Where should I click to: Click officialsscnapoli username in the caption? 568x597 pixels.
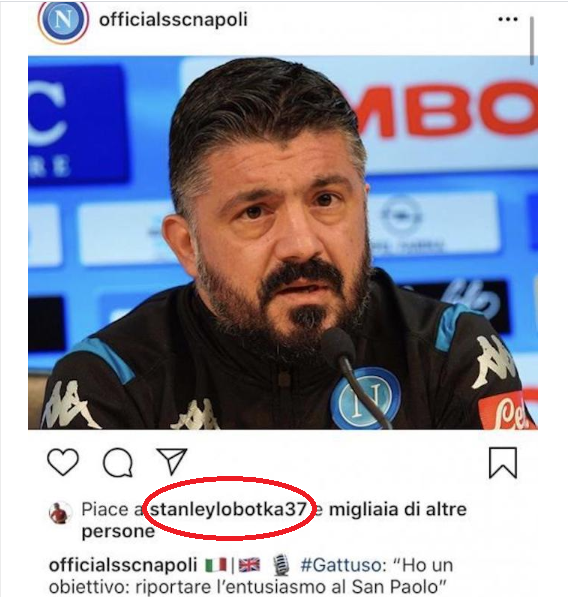pos(123,565)
